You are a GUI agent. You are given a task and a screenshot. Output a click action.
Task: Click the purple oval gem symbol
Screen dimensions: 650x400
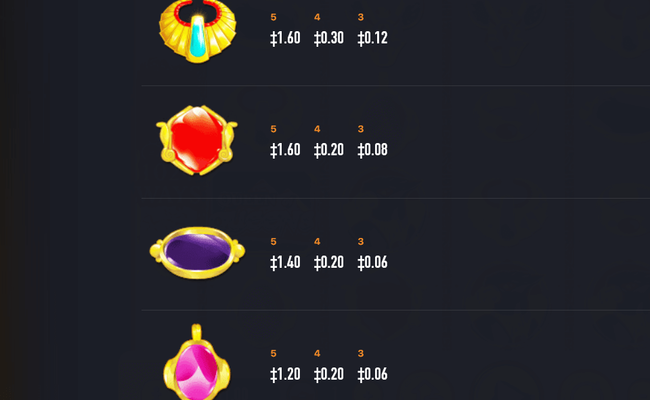pos(197,252)
